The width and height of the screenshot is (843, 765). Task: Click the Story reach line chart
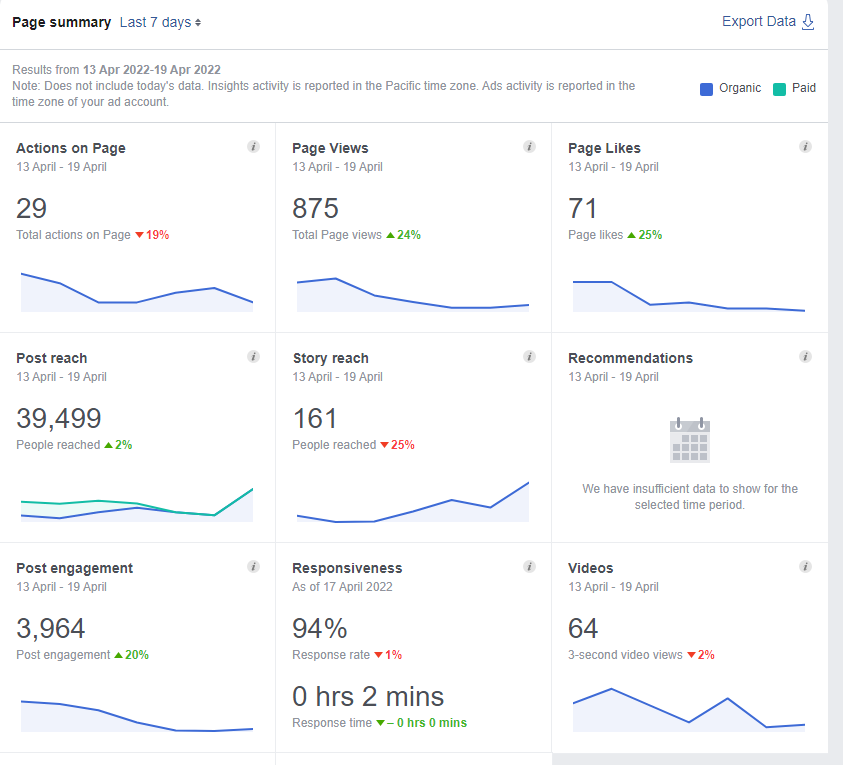(413, 502)
